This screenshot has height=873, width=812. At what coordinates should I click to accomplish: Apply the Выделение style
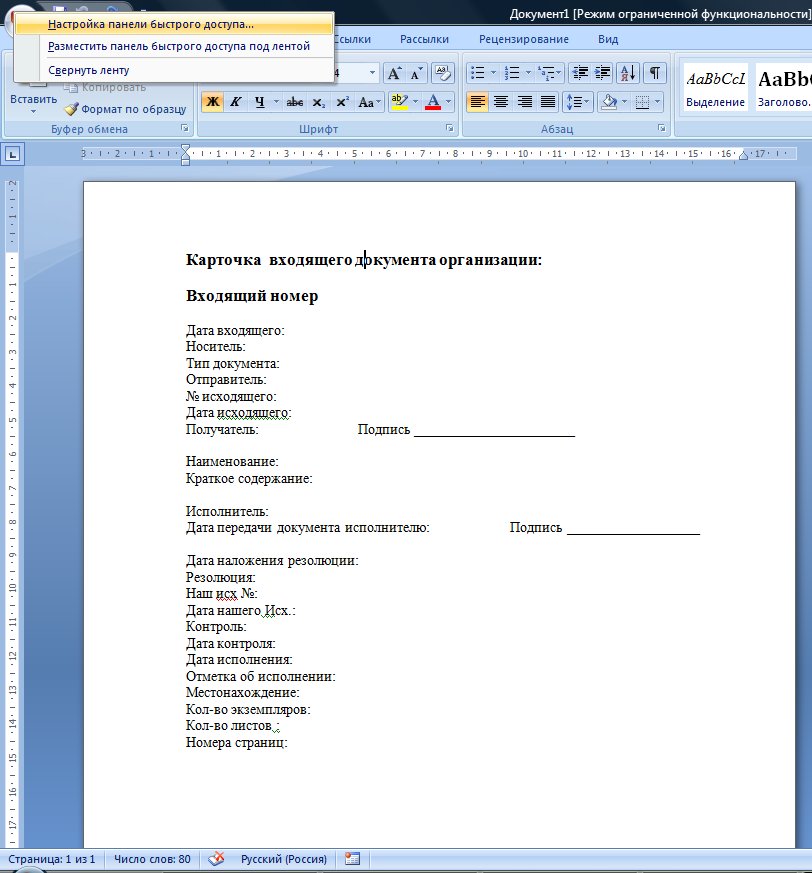pyautogui.click(x=715, y=87)
